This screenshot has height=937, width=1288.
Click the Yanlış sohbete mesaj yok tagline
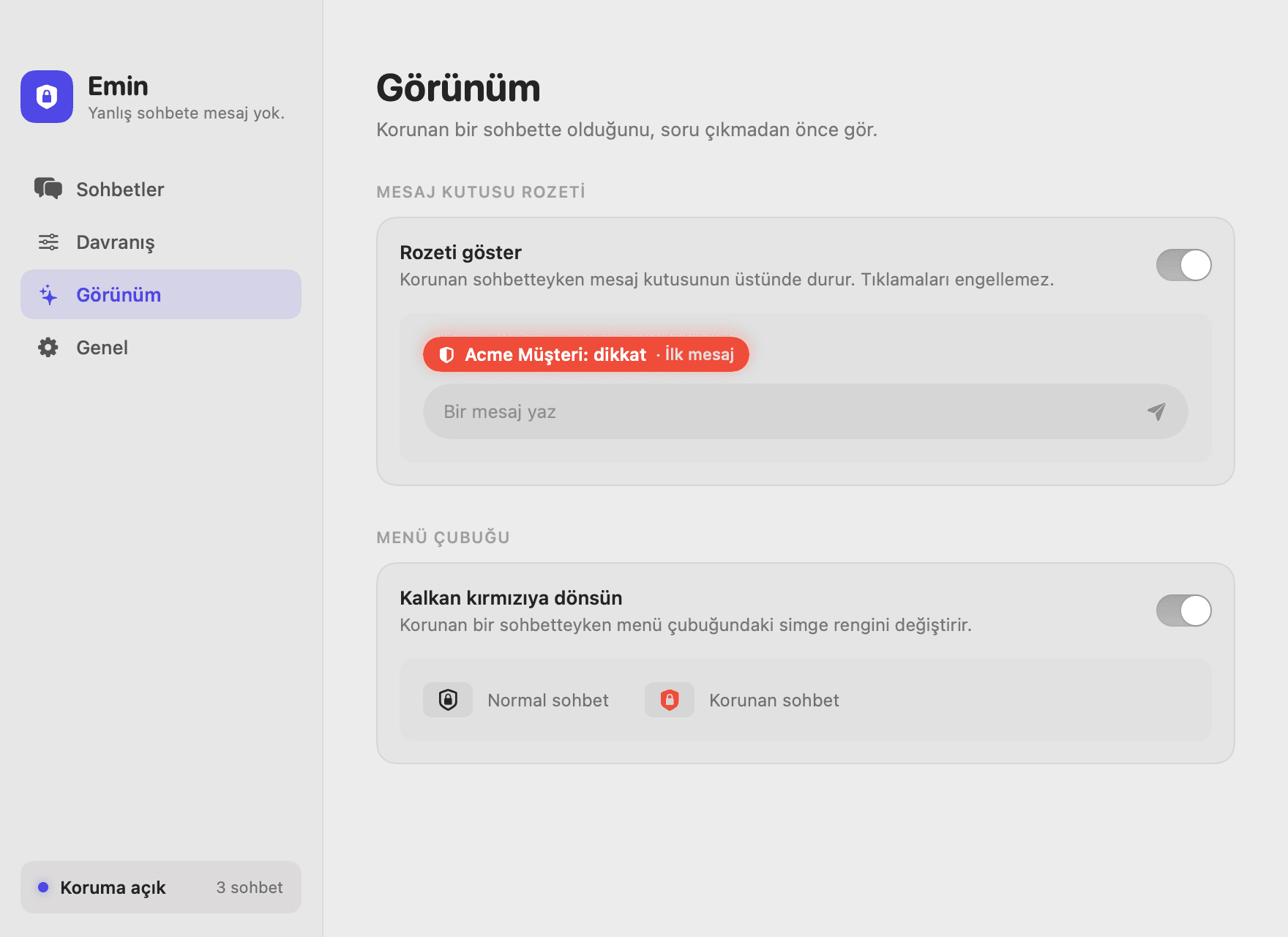click(x=186, y=113)
